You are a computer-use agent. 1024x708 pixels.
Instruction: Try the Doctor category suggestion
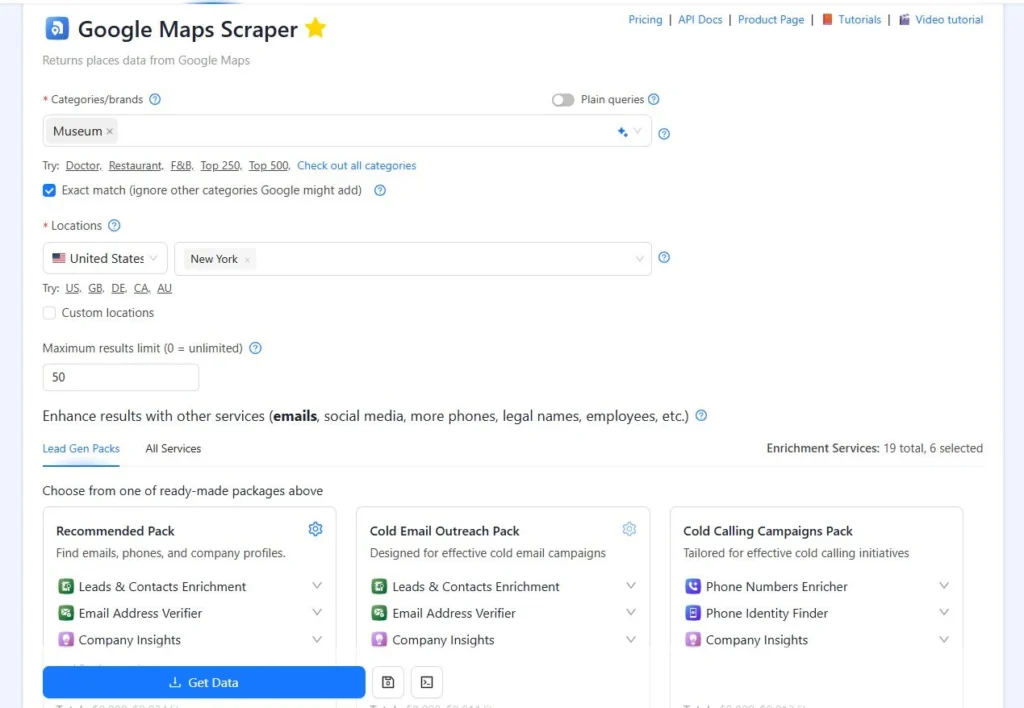83,166
